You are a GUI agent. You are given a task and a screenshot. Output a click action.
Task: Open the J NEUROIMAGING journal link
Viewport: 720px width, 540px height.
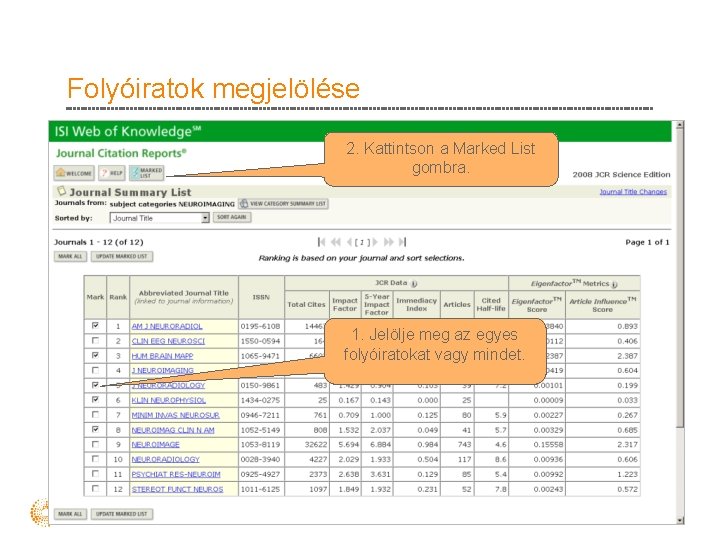163,370
